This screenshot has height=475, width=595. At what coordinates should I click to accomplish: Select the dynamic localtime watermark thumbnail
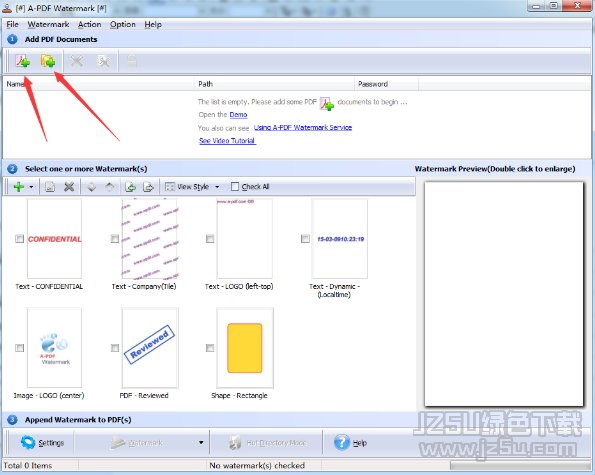340,239
